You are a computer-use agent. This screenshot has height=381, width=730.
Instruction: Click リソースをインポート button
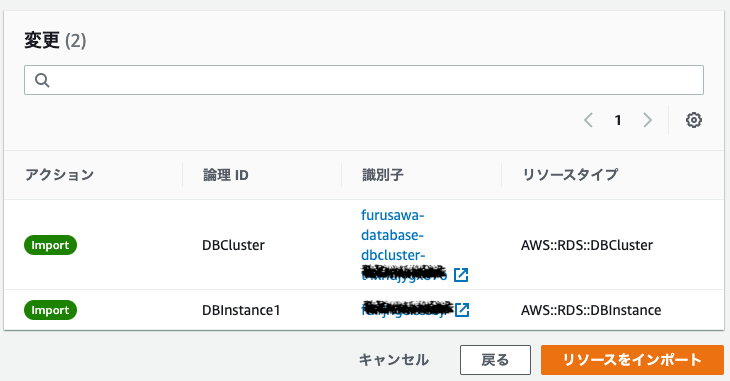[632, 360]
